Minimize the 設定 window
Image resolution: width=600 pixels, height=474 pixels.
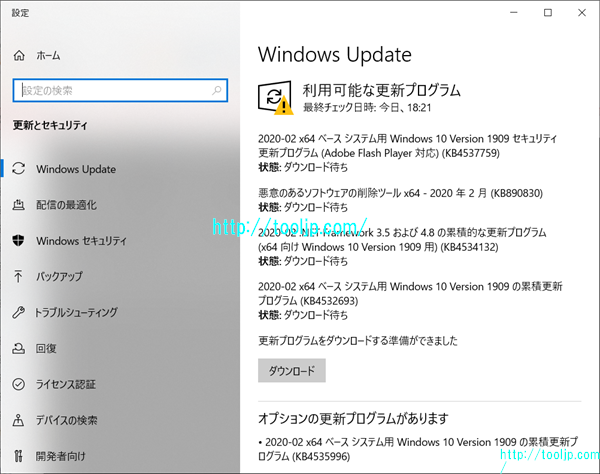pos(514,13)
